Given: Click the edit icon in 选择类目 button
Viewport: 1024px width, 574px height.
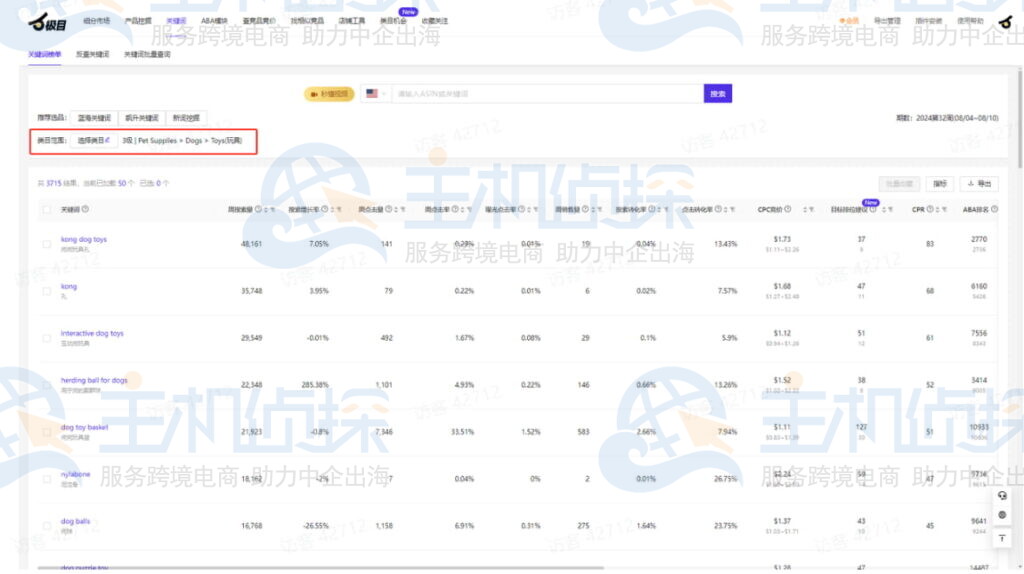Looking at the screenshot, I should [x=107, y=140].
